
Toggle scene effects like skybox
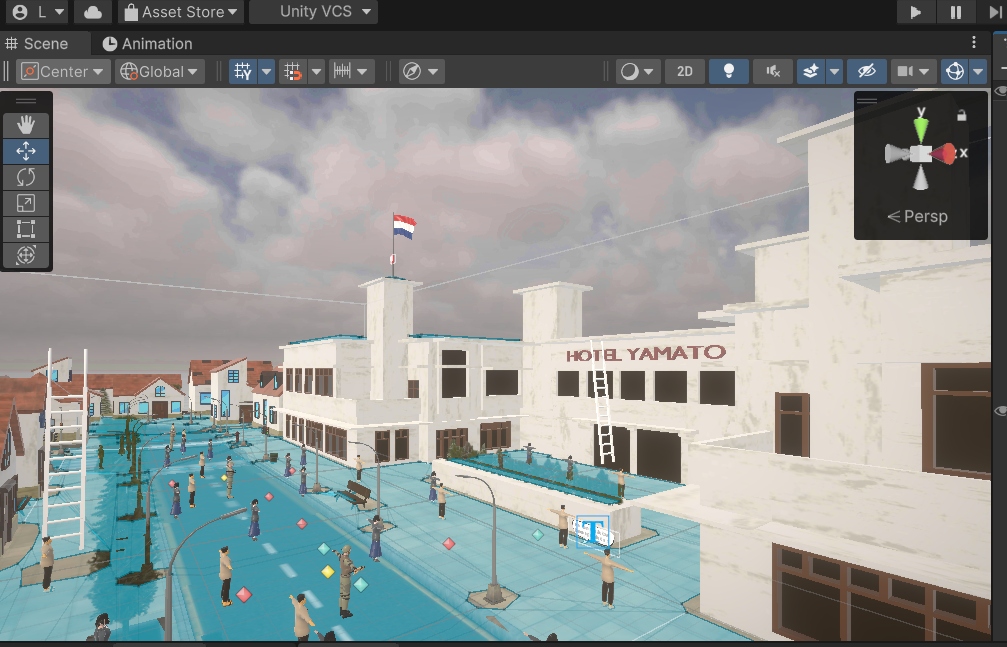[810, 71]
